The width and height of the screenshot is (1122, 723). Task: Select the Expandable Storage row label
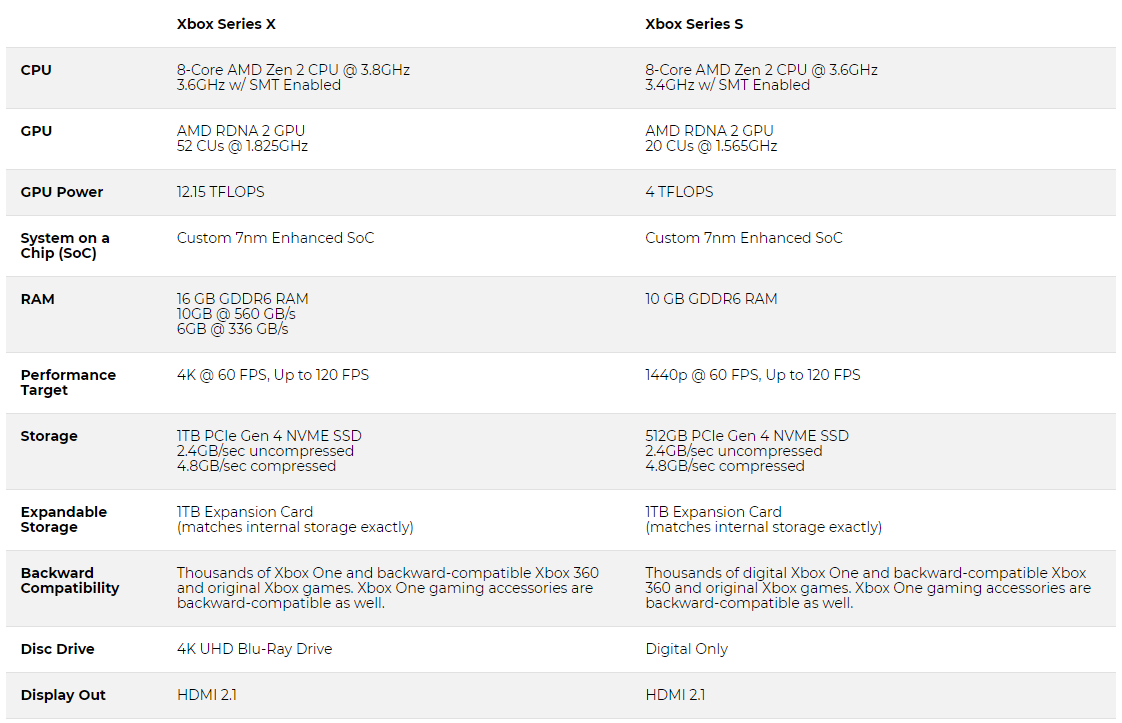64,520
